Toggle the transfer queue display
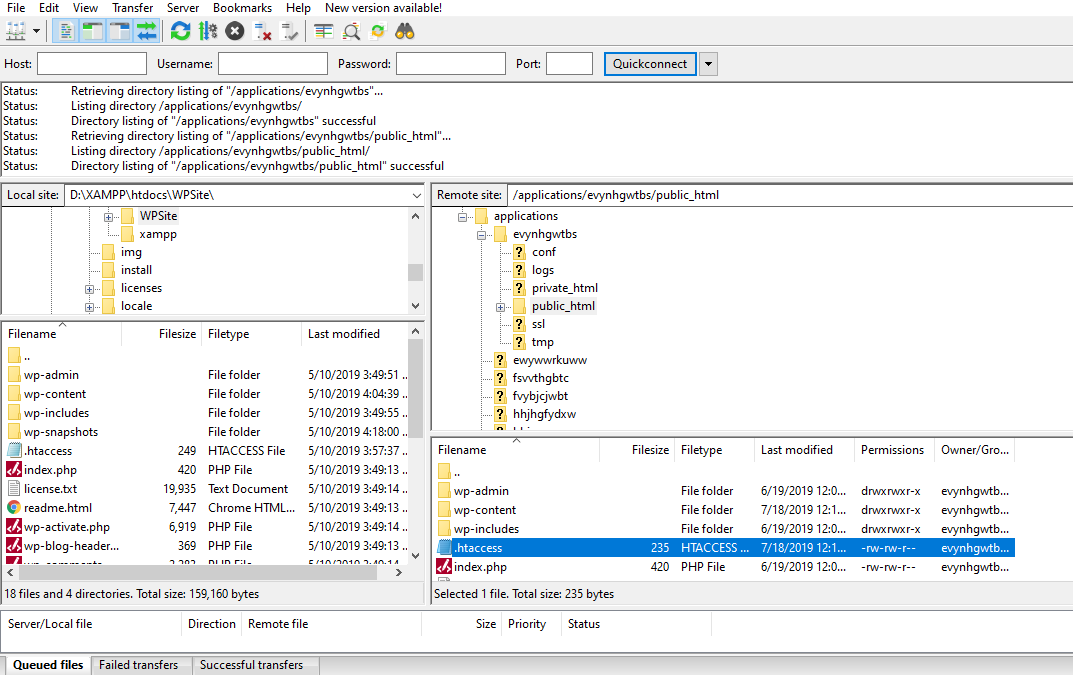 [x=146, y=31]
